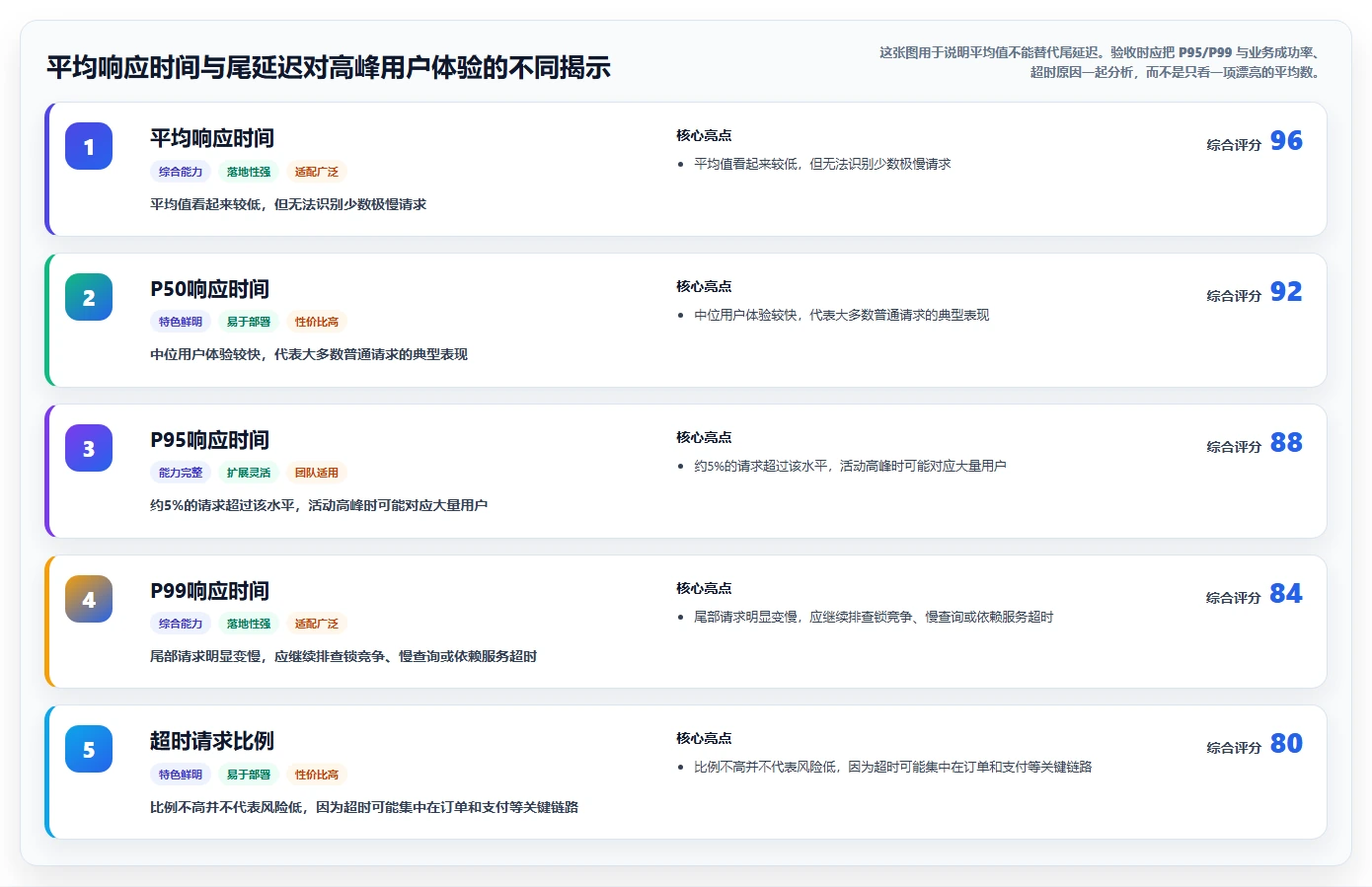Click the number 3 rank badge
Viewport: 1372px width, 887px height.
pos(89,449)
